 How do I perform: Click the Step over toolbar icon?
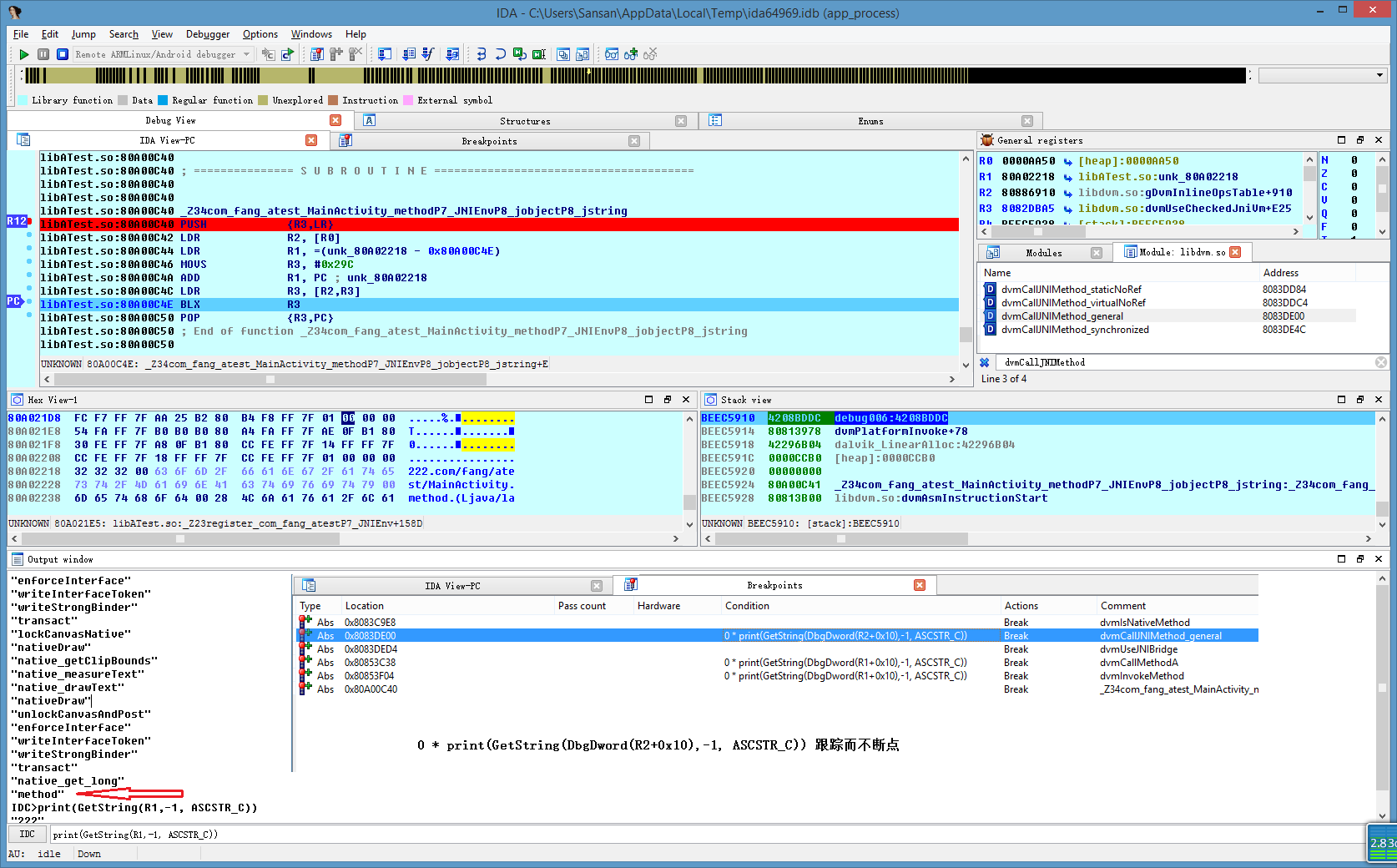click(x=500, y=54)
